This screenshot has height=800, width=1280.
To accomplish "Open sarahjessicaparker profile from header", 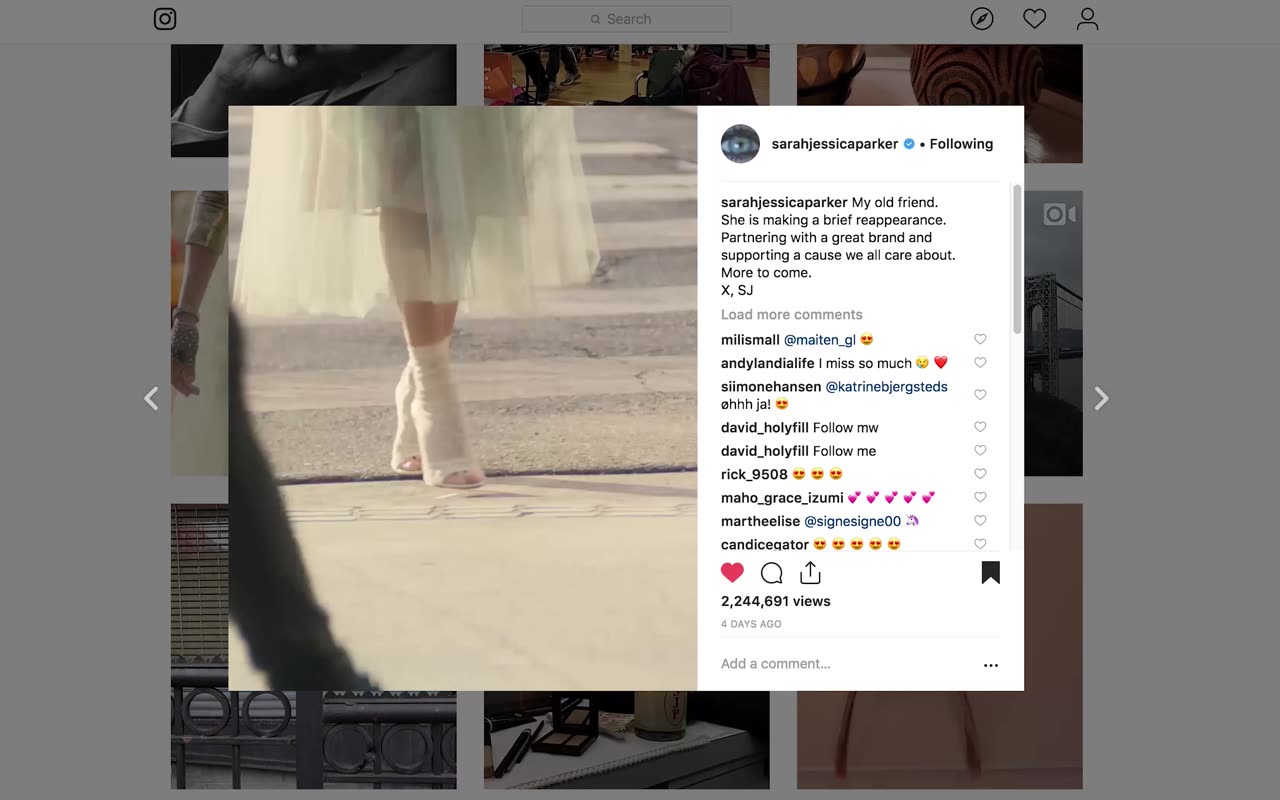I will tap(834, 144).
